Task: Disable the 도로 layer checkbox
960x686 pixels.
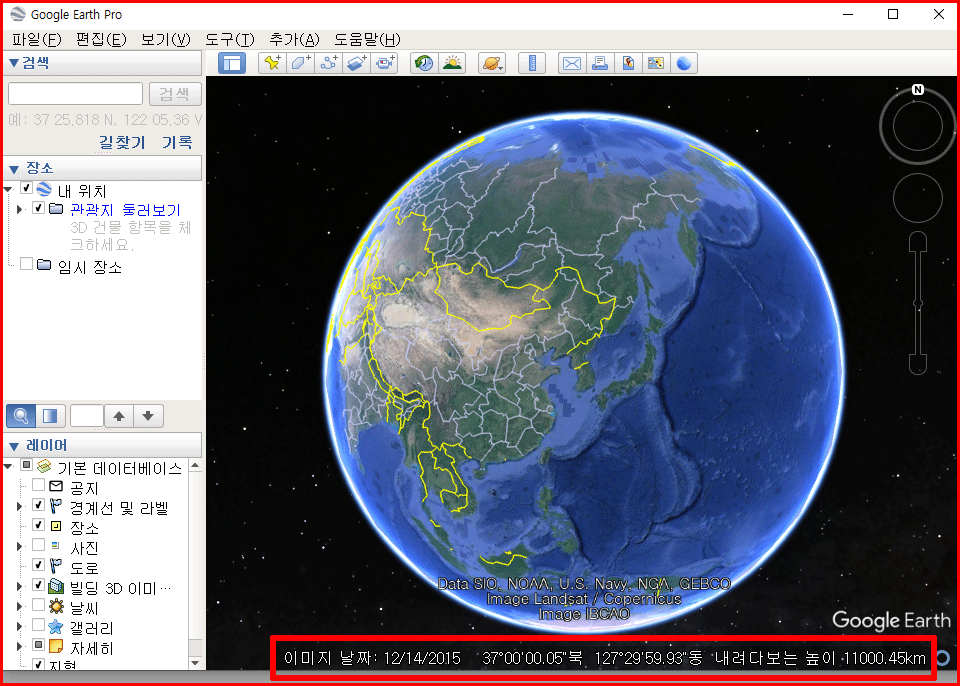Action: tap(39, 564)
